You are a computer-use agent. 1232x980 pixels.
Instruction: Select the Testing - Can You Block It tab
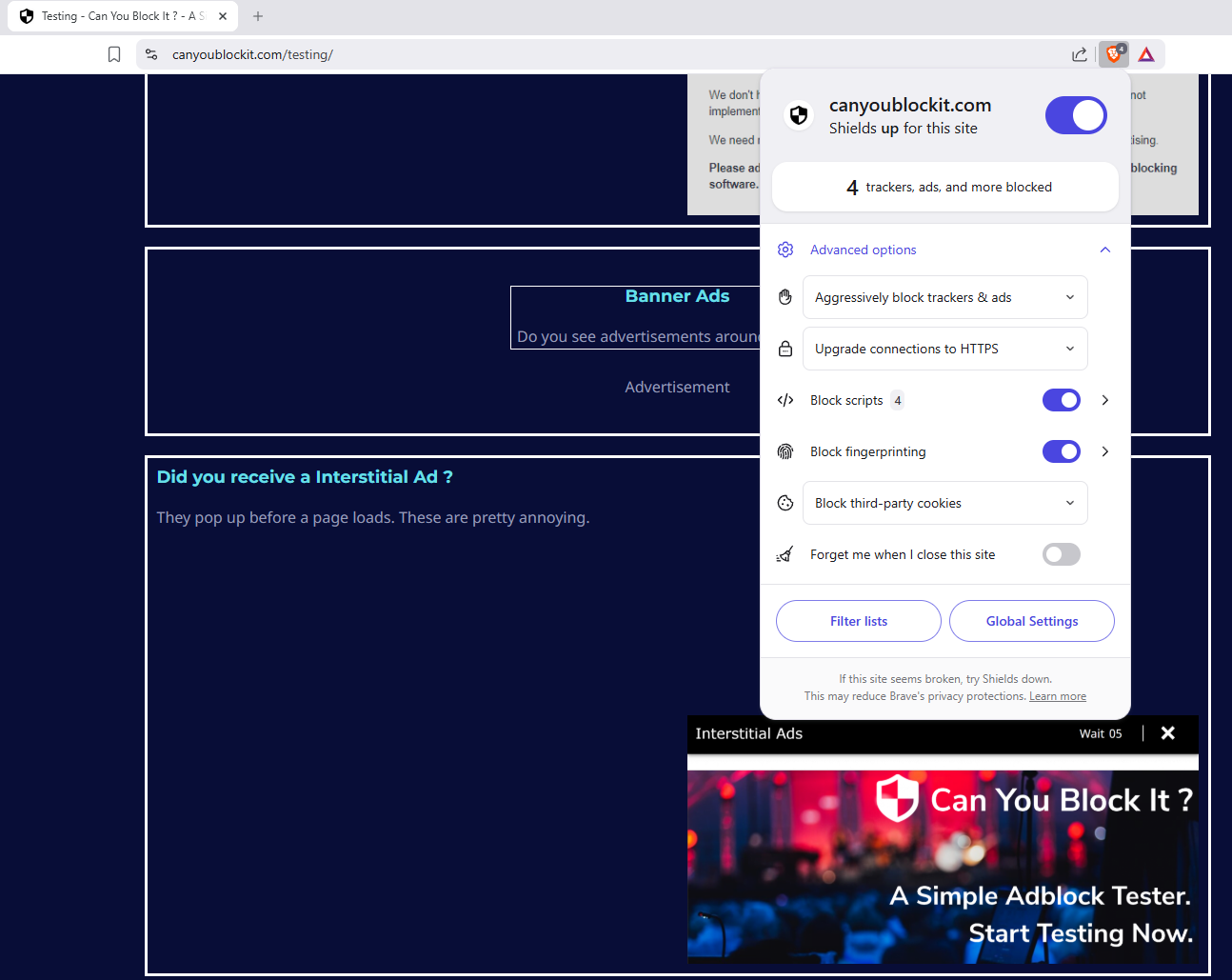pyautogui.click(x=124, y=16)
